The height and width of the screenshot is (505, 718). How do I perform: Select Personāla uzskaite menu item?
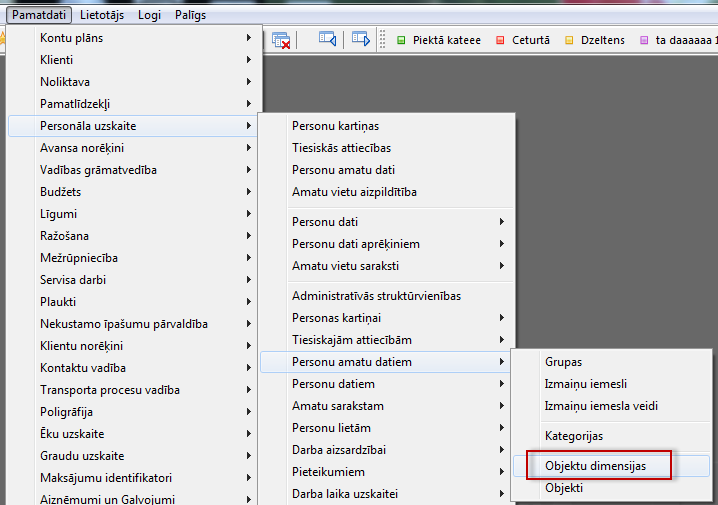(133, 126)
